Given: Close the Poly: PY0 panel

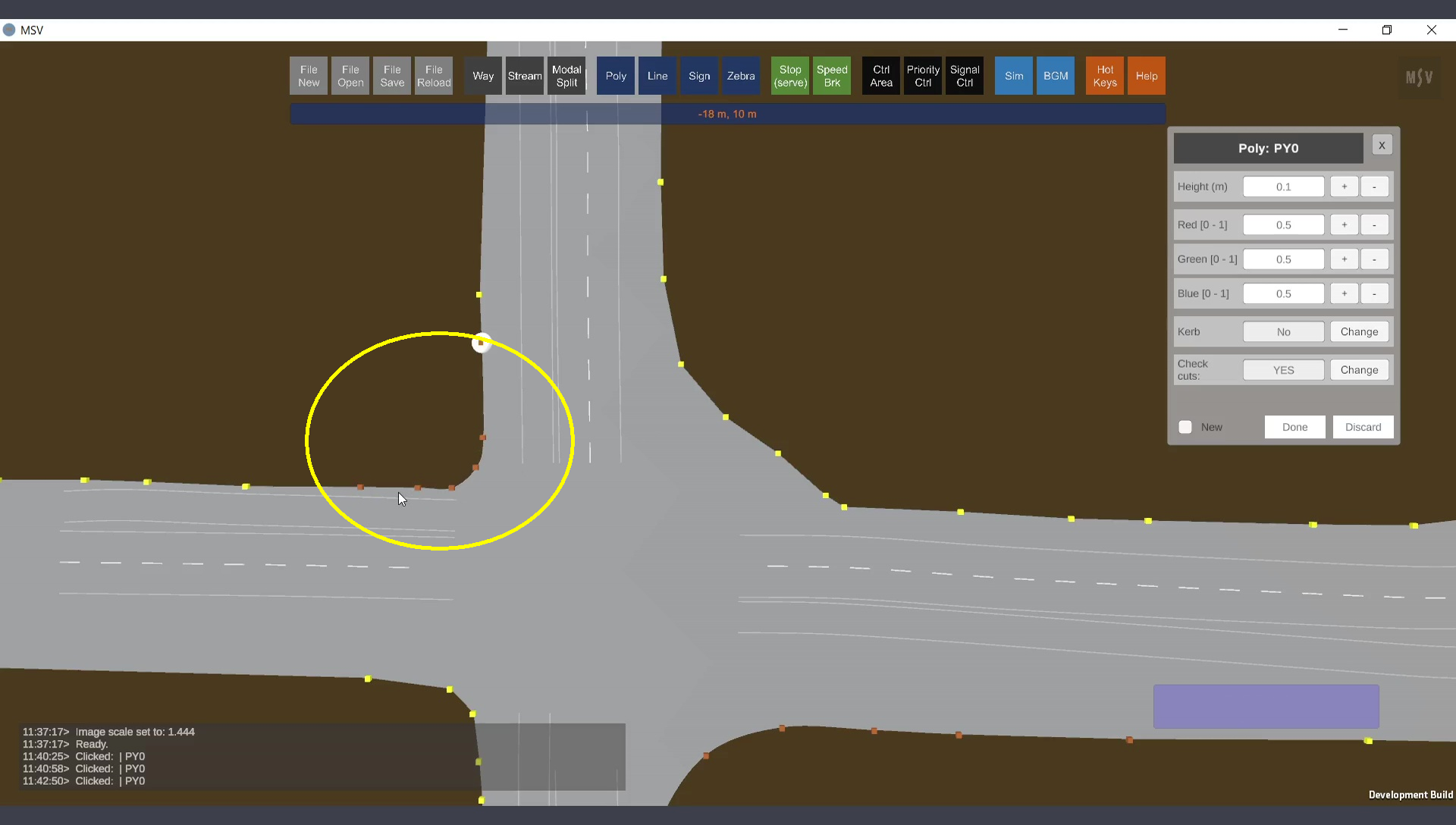Looking at the screenshot, I should coord(1382,145).
